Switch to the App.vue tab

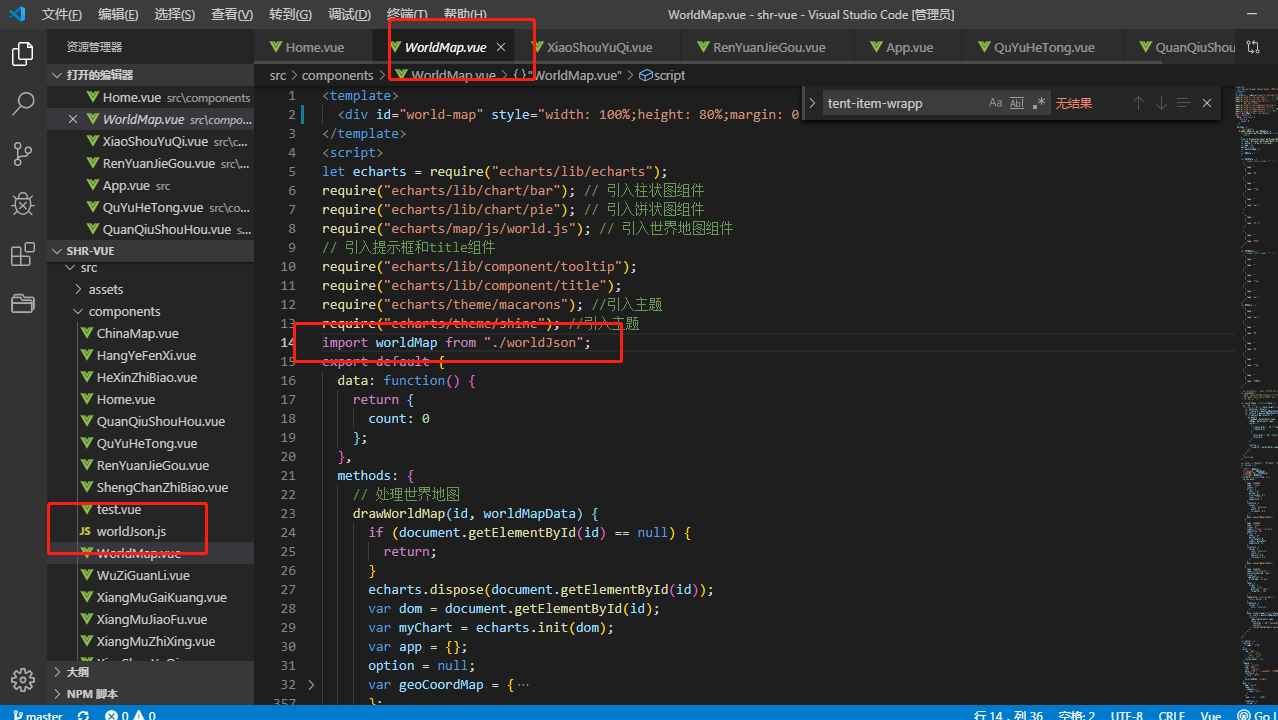coord(909,47)
